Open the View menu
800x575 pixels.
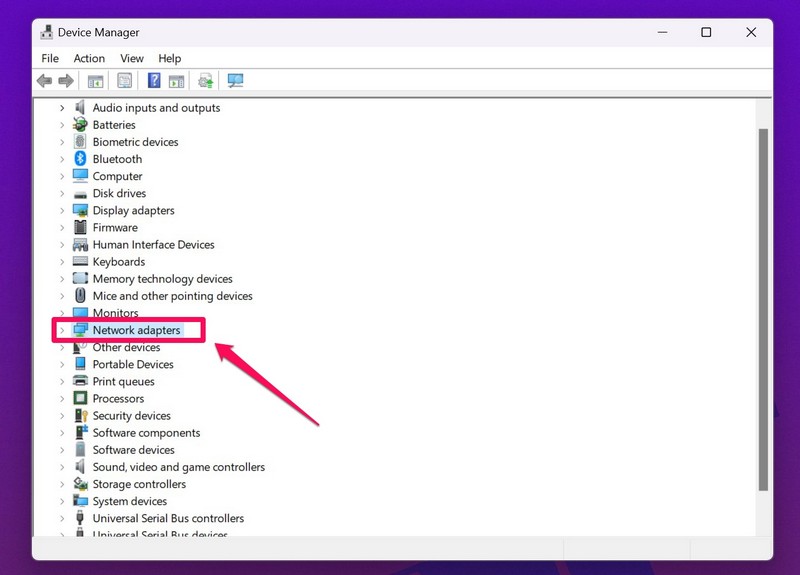132,59
